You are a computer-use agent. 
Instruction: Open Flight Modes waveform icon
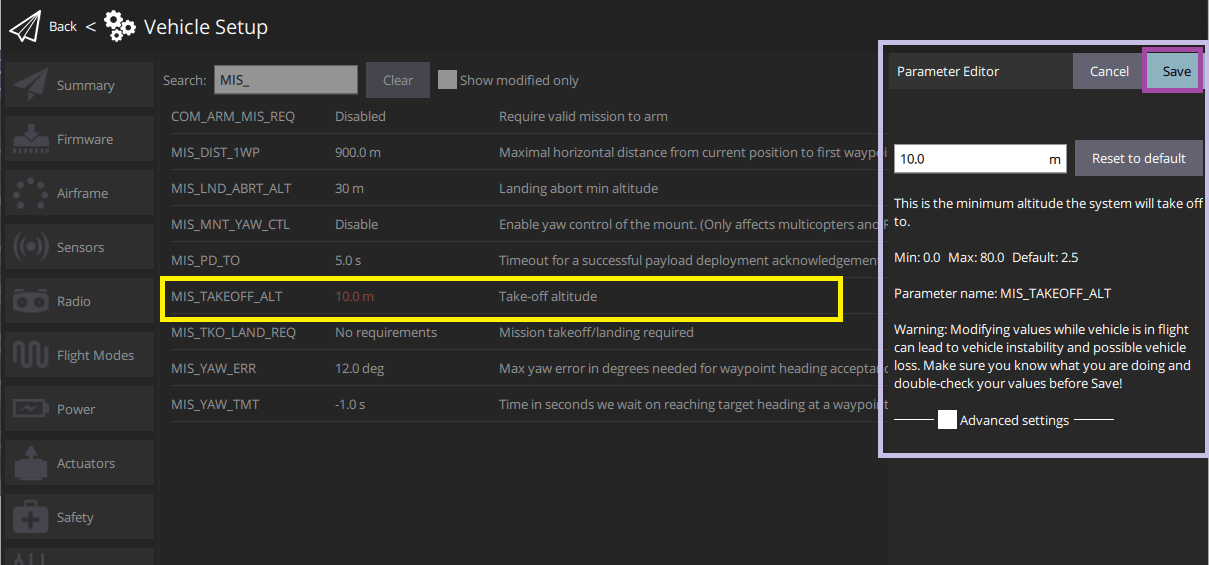[x=31, y=355]
